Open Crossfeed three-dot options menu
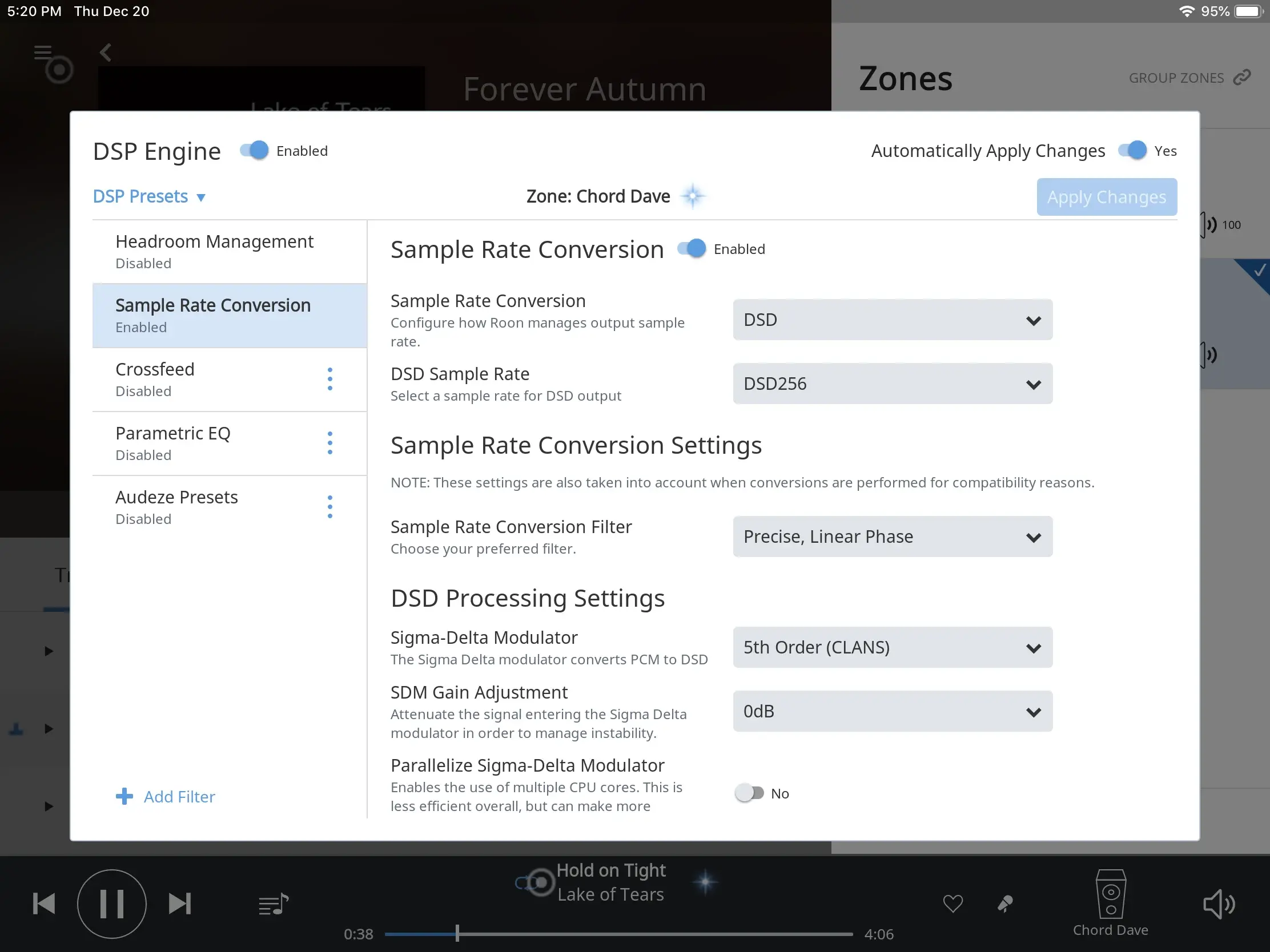The image size is (1270, 952). pos(329,380)
